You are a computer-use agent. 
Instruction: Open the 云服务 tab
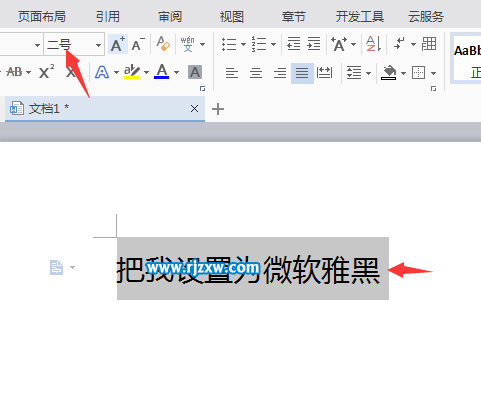click(x=426, y=16)
